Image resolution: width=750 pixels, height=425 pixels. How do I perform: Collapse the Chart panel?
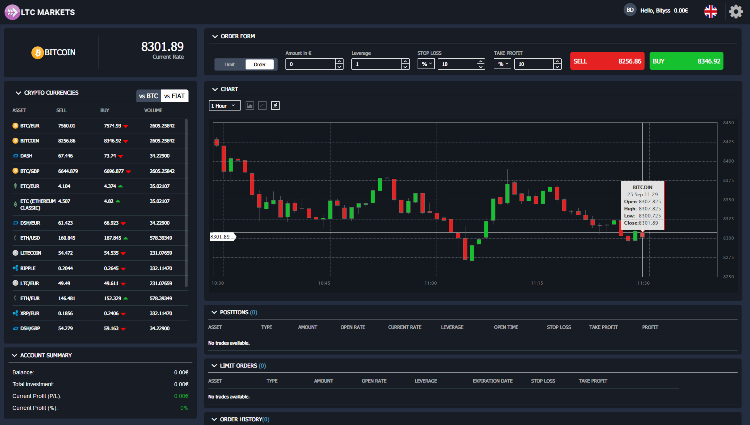[x=215, y=89]
